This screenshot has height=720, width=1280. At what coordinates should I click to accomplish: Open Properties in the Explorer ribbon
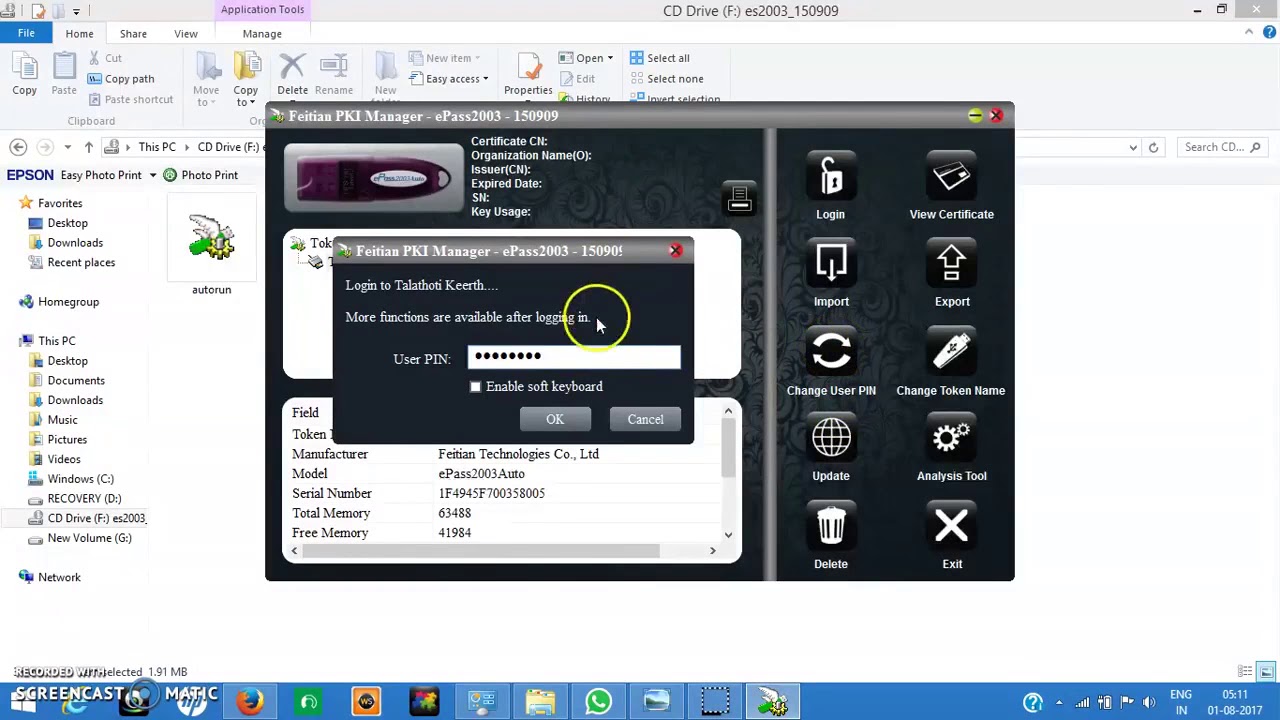click(528, 74)
